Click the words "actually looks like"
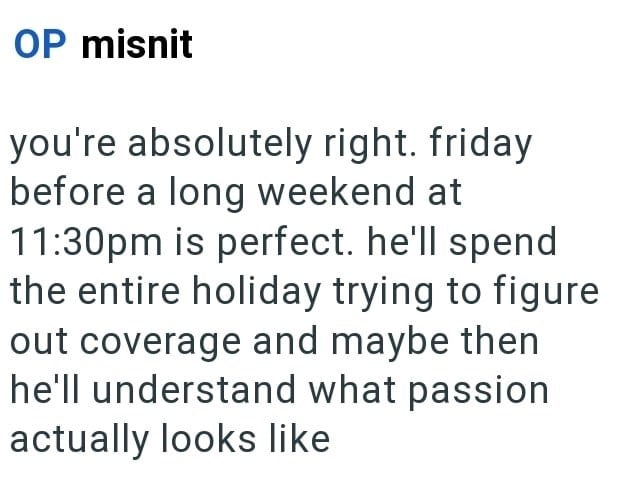The width and height of the screenshot is (630, 500). pyautogui.click(x=169, y=439)
